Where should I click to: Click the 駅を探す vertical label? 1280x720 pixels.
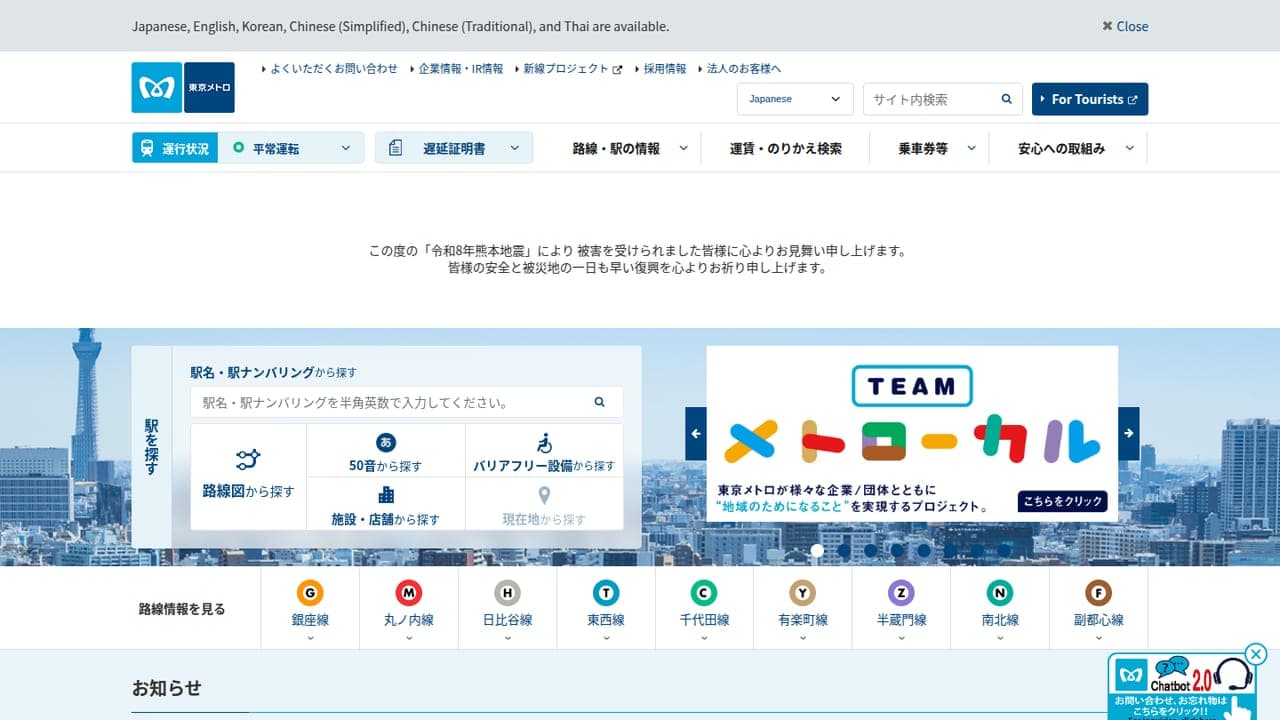coord(151,447)
